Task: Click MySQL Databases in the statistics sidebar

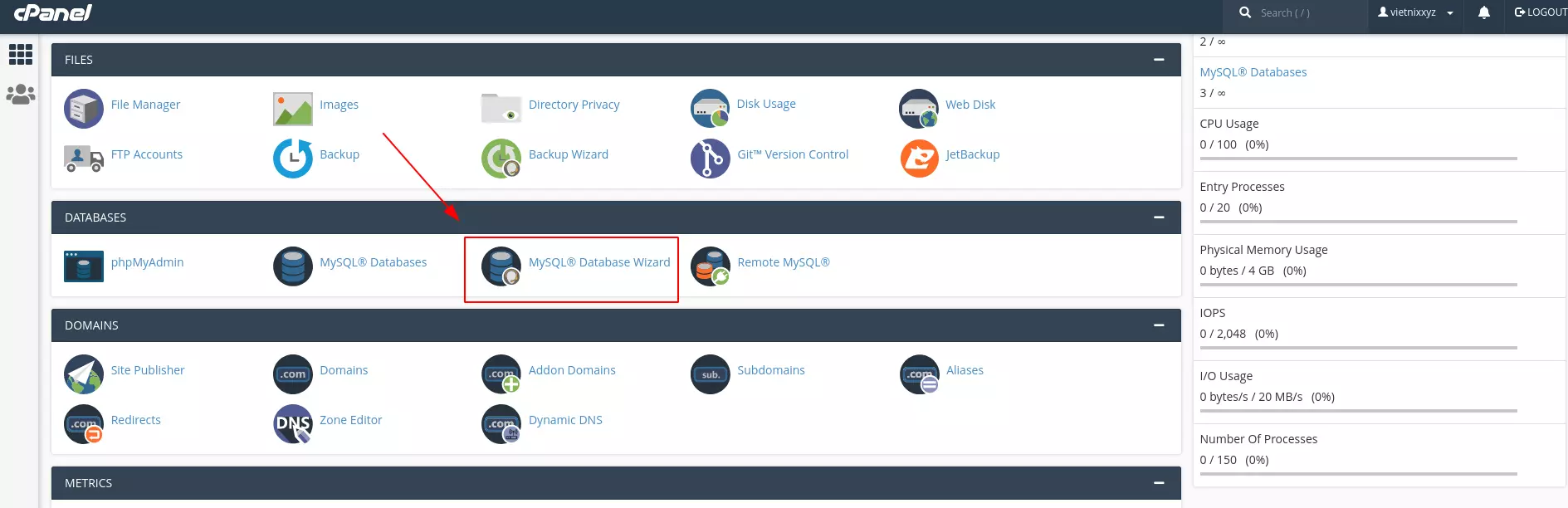Action: [x=1253, y=72]
